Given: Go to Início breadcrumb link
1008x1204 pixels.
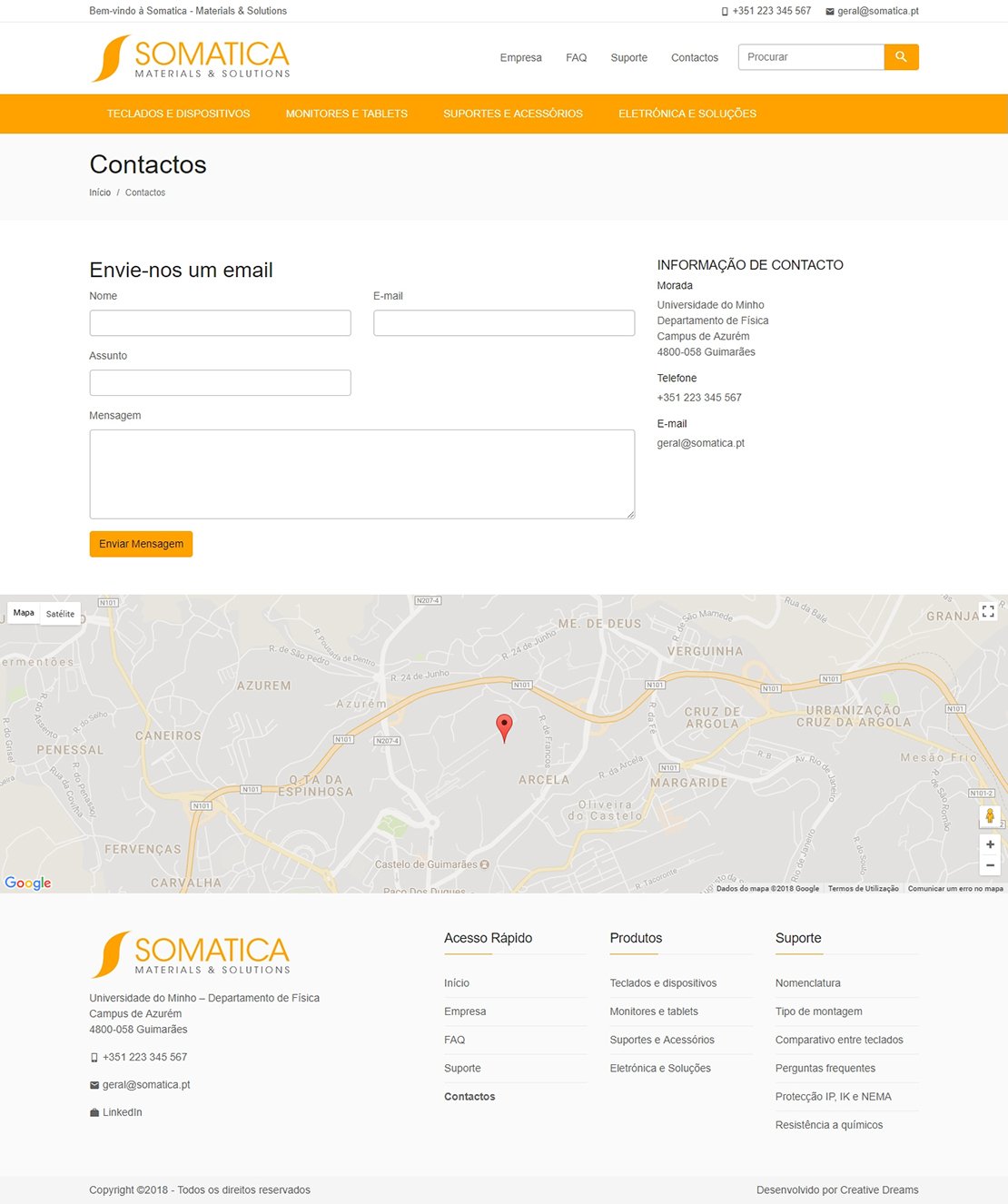Looking at the screenshot, I should pyautogui.click(x=100, y=192).
